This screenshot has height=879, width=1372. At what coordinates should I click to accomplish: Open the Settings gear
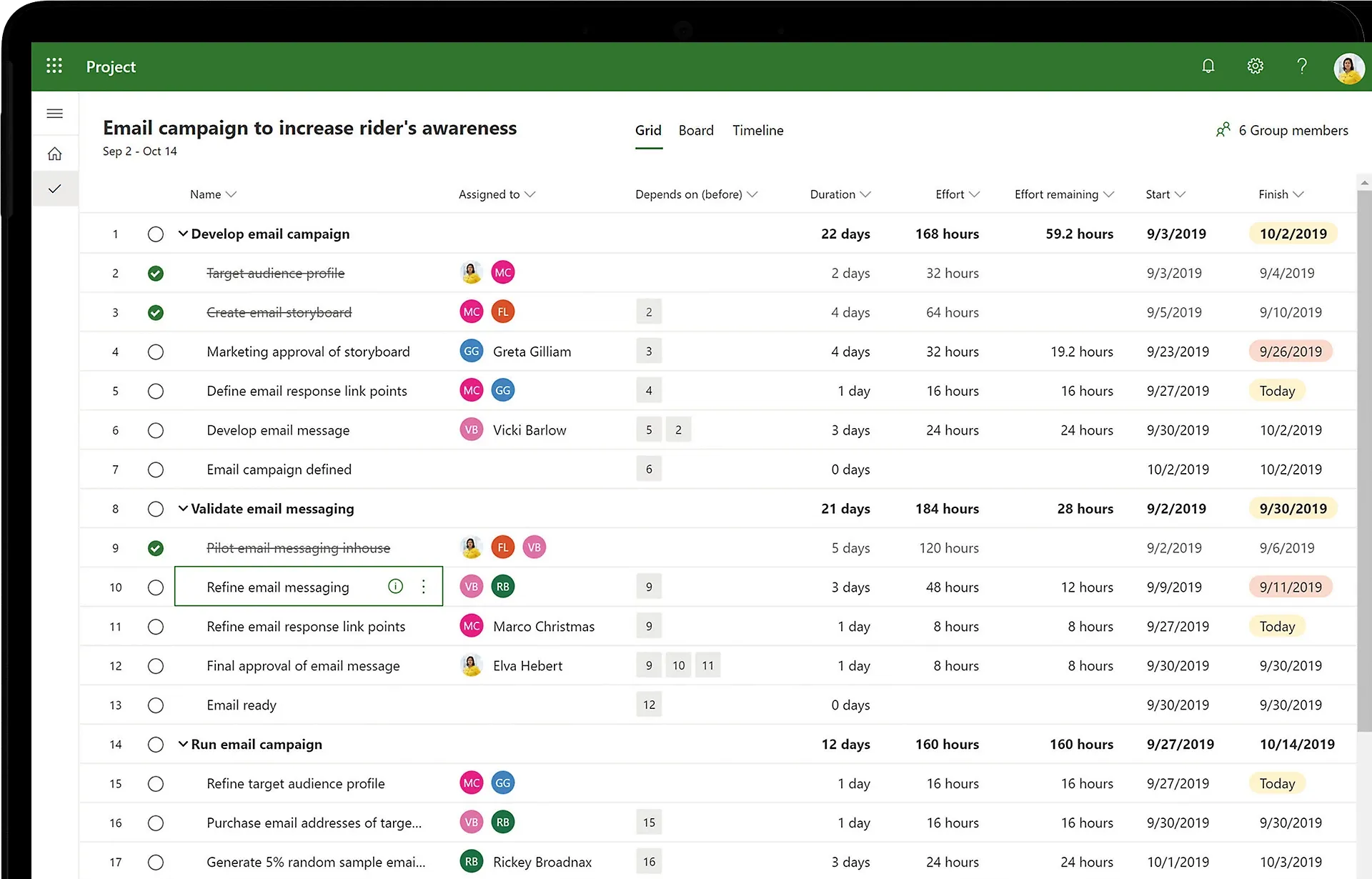click(x=1255, y=66)
